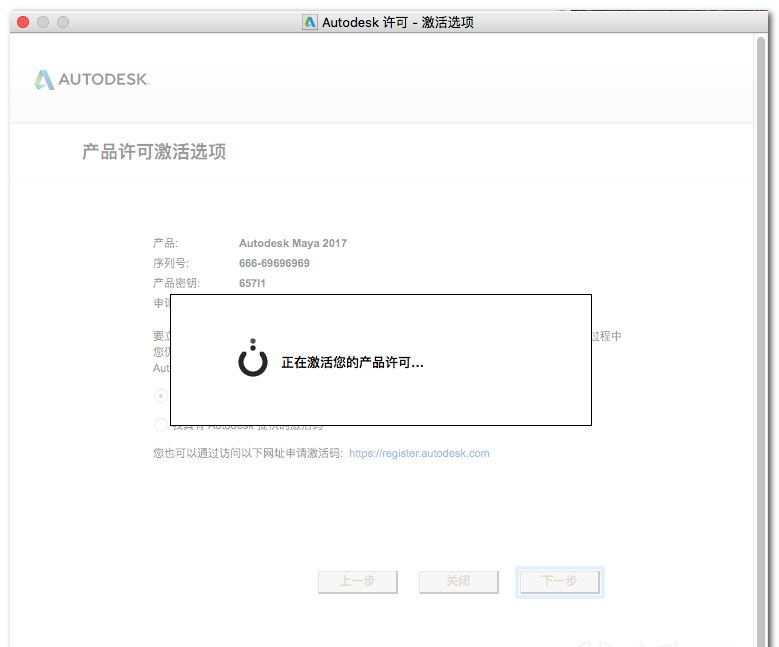
Task: Close the window with red button
Action: [x=23, y=22]
